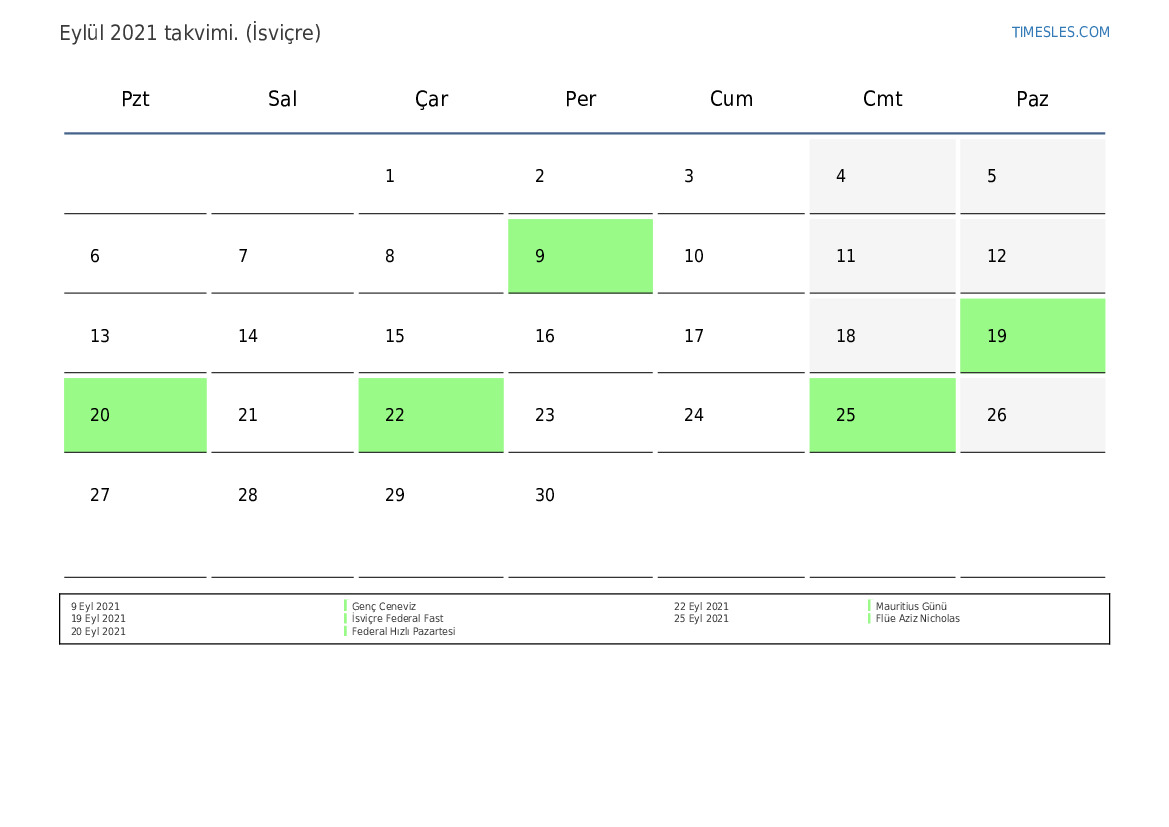Click the Mauritius Günü holiday label
Viewport: 1169px width, 827px height.
point(911,606)
